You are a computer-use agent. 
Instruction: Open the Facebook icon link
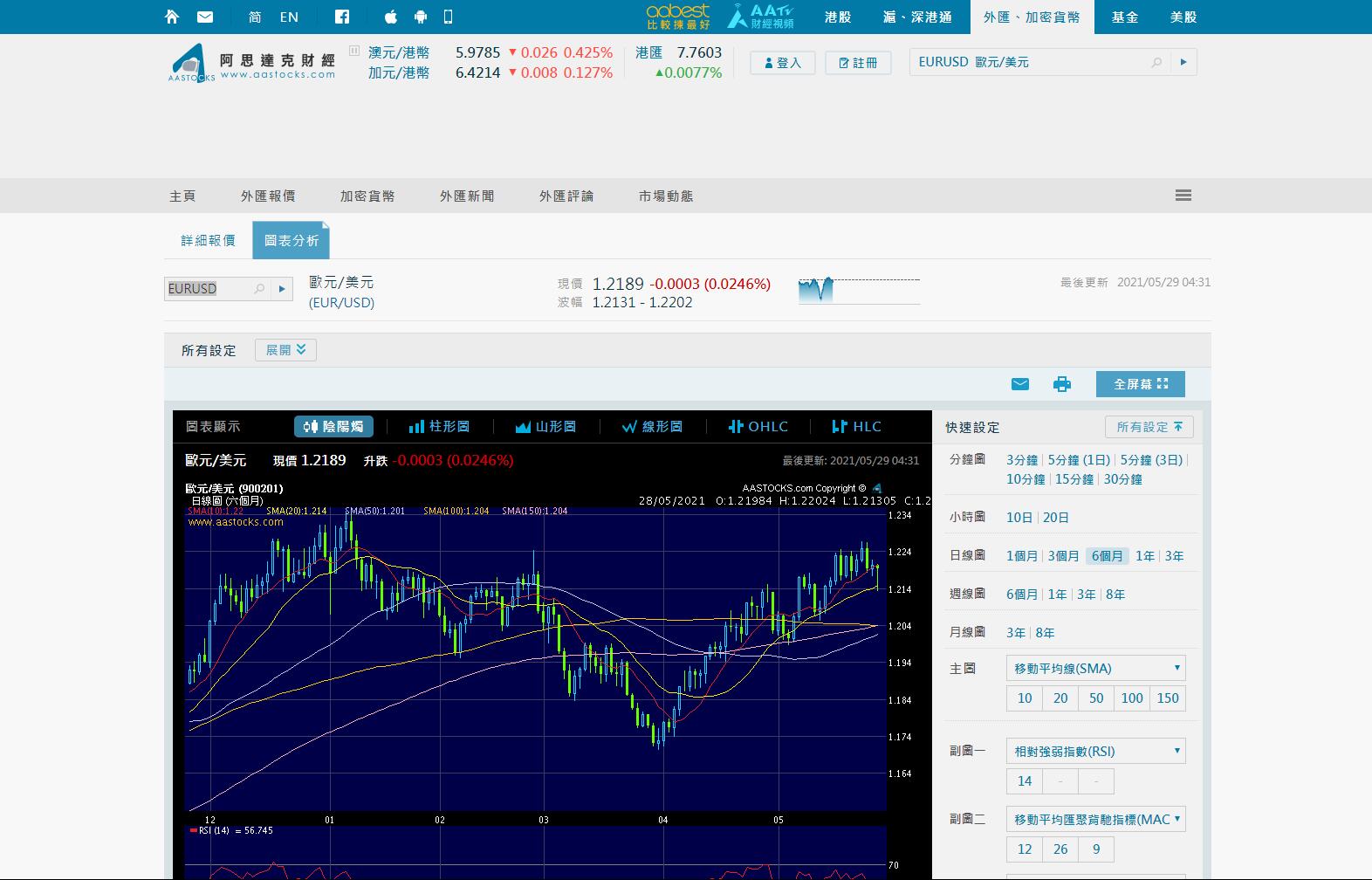pyautogui.click(x=342, y=17)
